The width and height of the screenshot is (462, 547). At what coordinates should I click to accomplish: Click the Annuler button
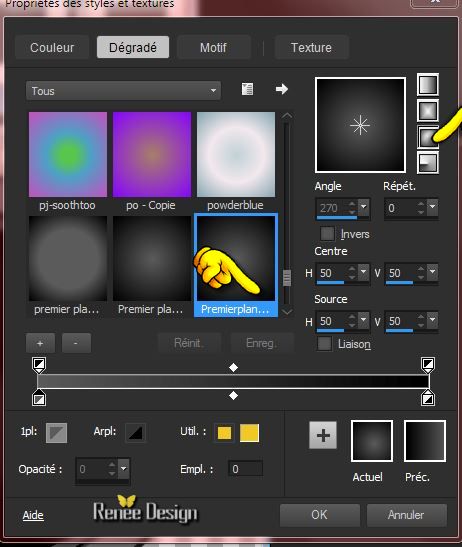click(407, 515)
